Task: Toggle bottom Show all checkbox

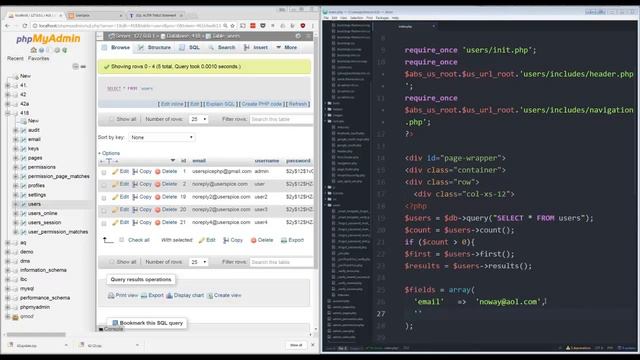Action: 111,262
